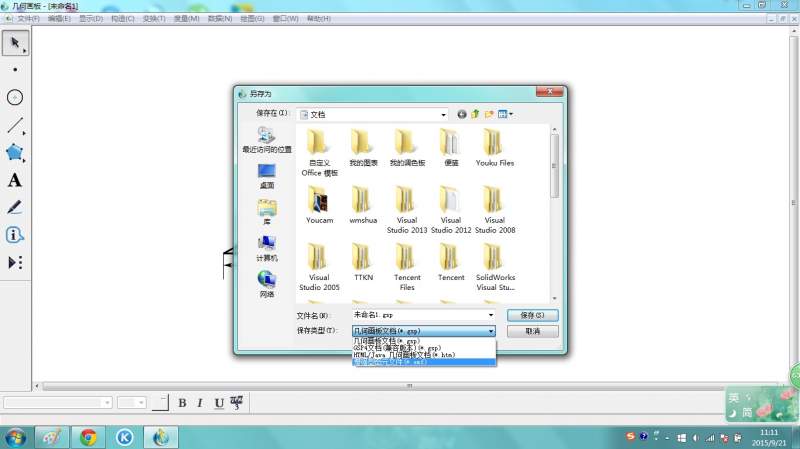800x449 pixels.
Task: Go to Desktop (桌面) in sidebar
Action: pyautogui.click(x=267, y=177)
